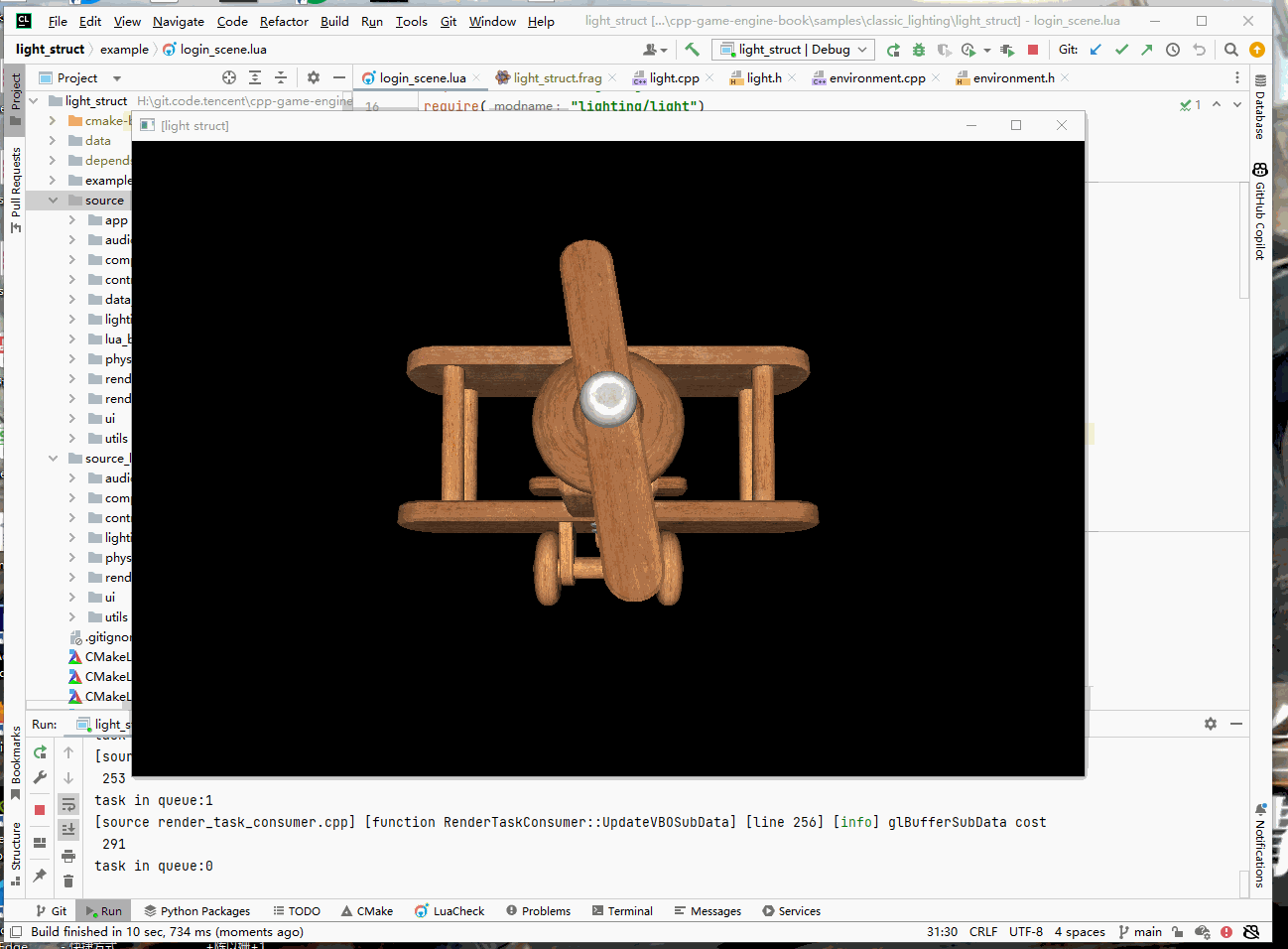Switch to light.h editor tab
Image resolution: width=1288 pixels, height=949 pixels.
(764, 77)
